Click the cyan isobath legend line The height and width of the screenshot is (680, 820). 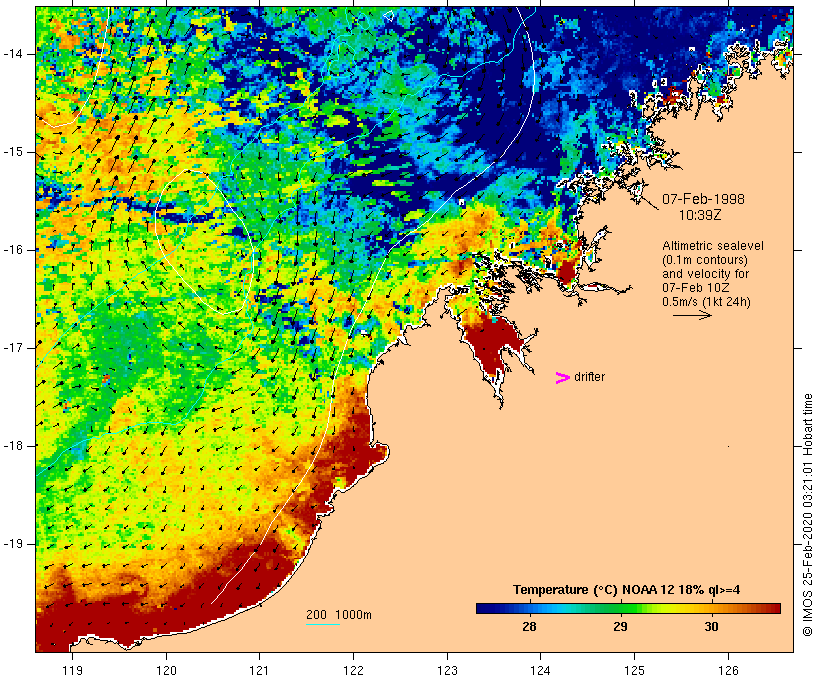point(323,625)
